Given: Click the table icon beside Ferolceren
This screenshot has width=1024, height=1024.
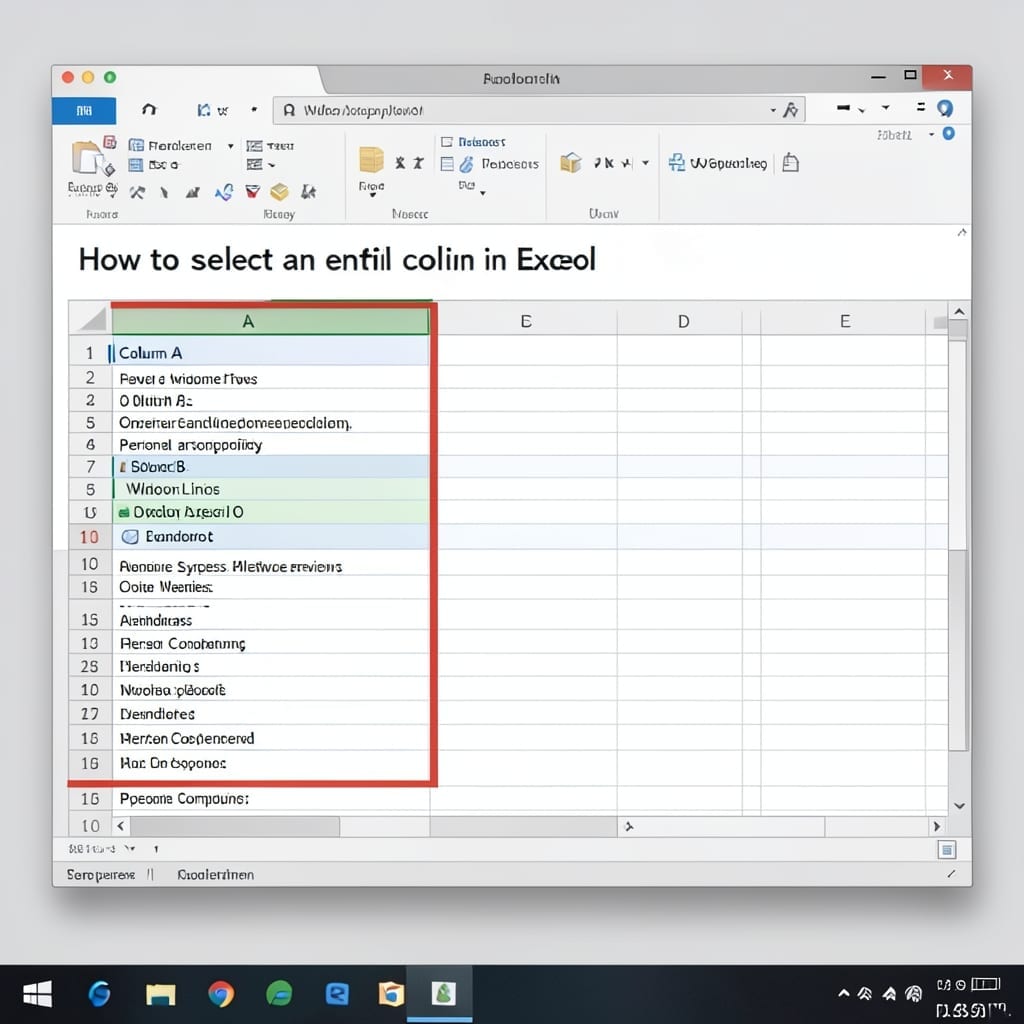Looking at the screenshot, I should click(136, 145).
